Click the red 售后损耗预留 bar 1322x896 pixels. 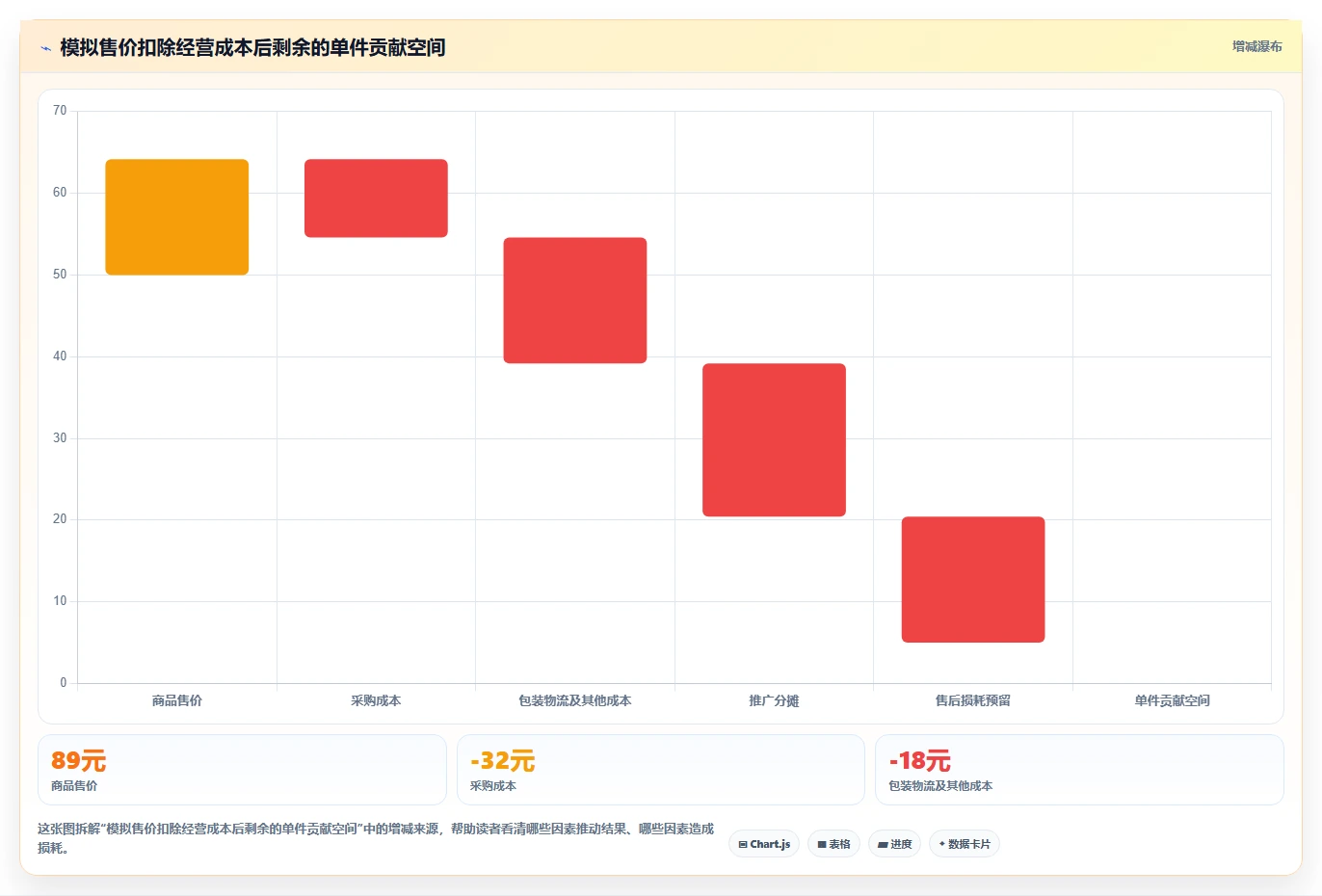coord(973,579)
